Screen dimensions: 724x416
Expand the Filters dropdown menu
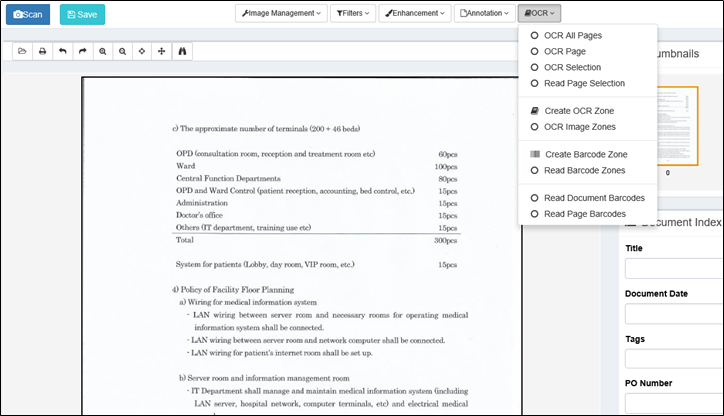pyautogui.click(x=353, y=14)
